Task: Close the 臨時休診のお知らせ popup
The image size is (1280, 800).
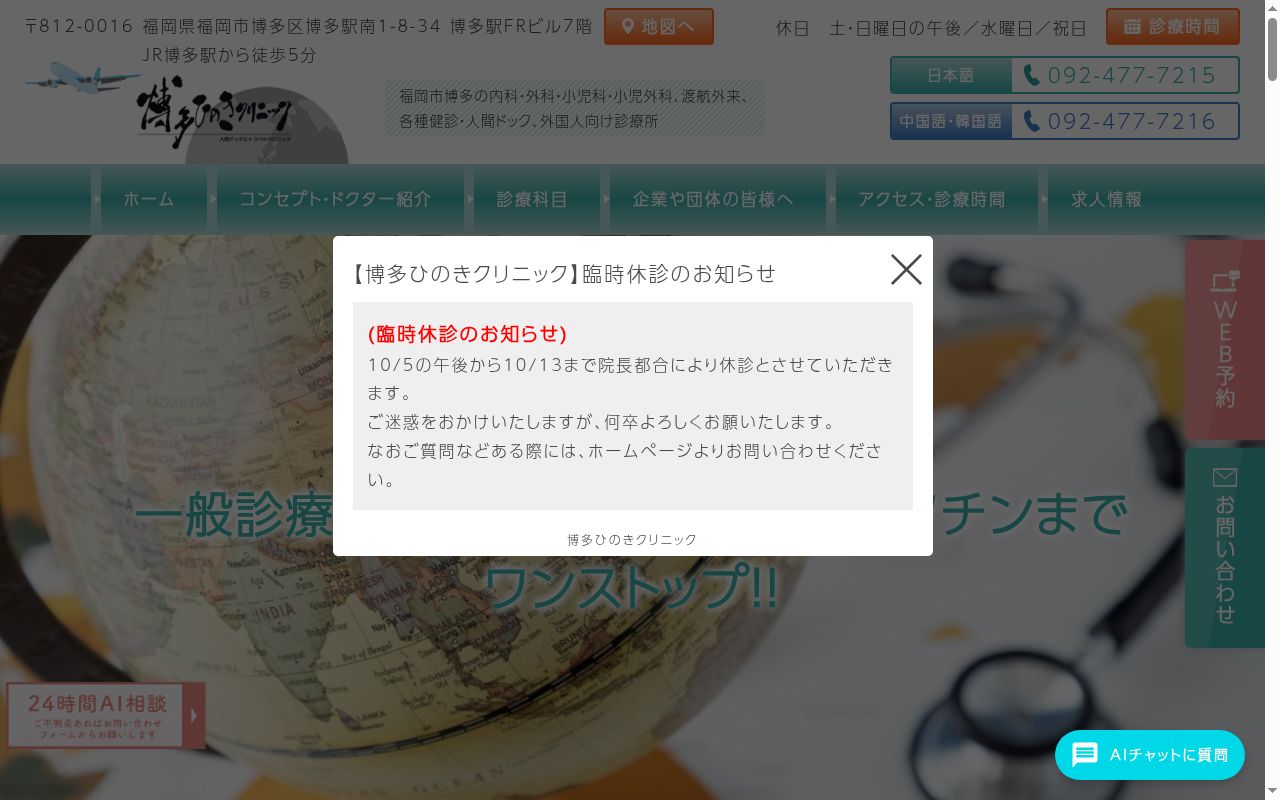Action: (906, 269)
